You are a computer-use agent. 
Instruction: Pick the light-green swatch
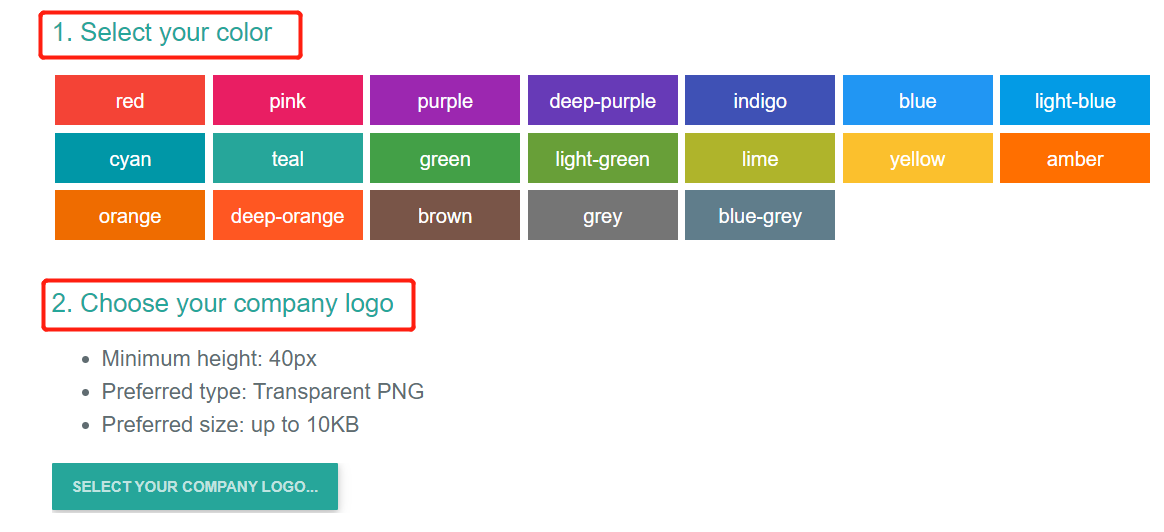(603, 158)
